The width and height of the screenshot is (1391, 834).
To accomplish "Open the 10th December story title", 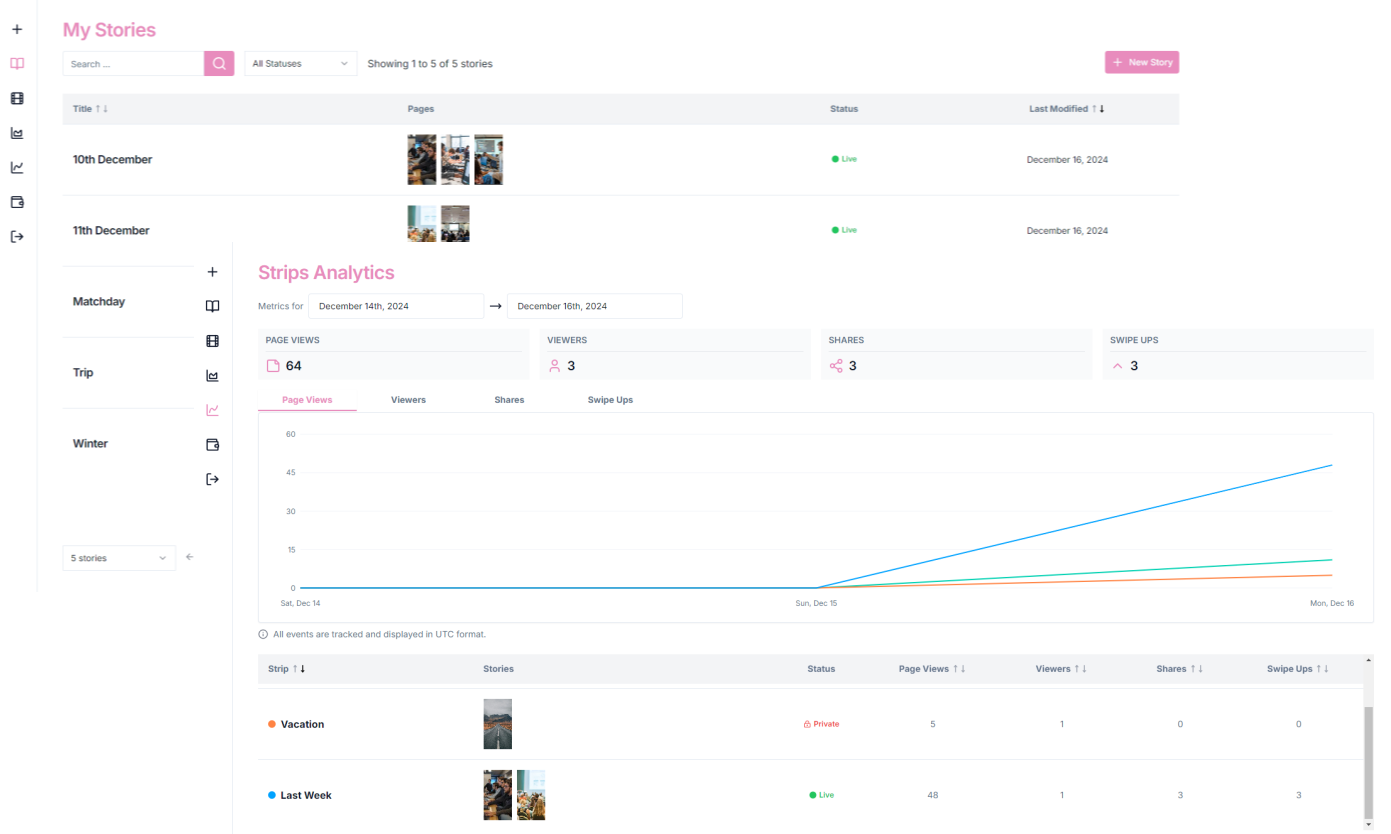I will pyautogui.click(x=113, y=160).
